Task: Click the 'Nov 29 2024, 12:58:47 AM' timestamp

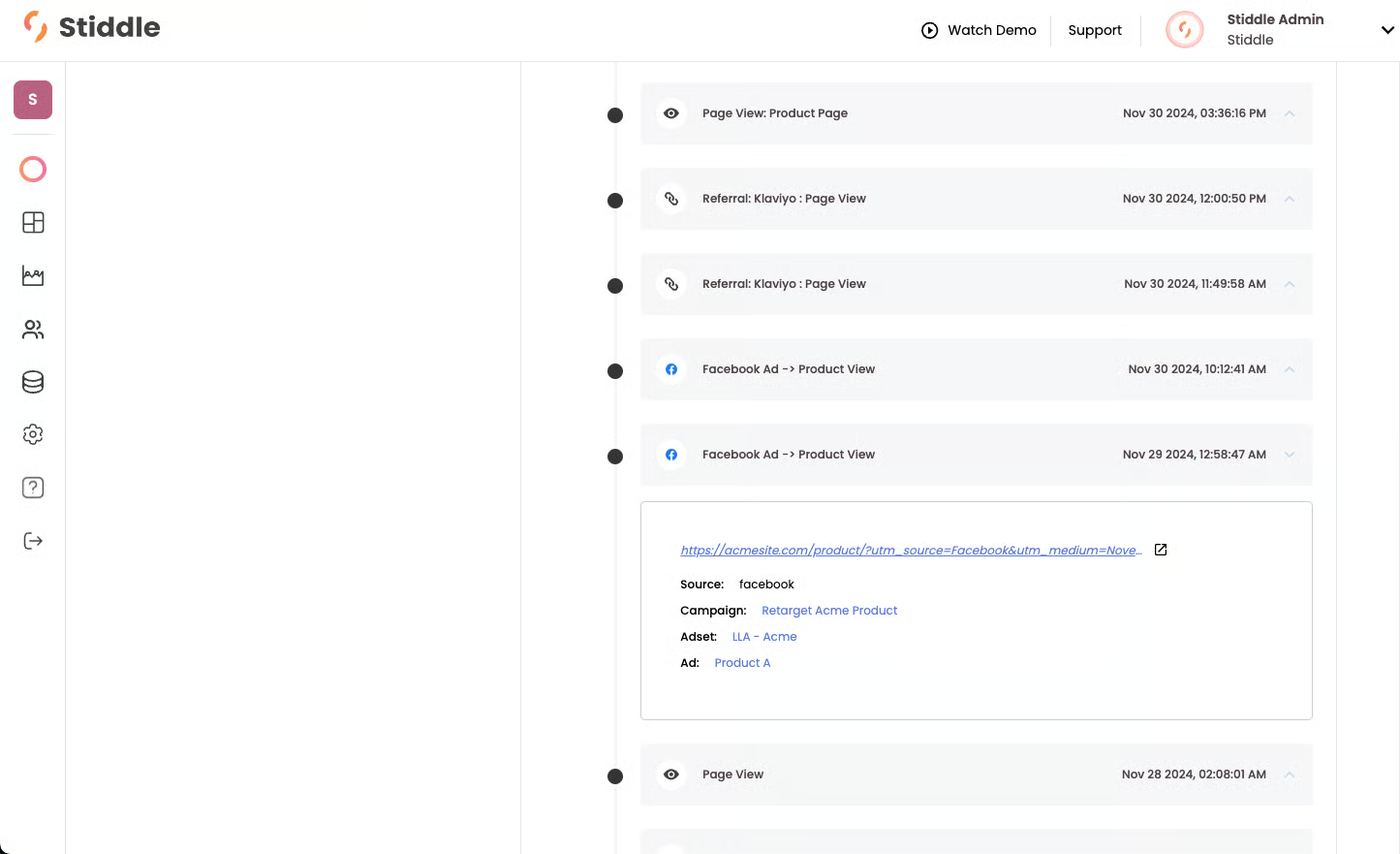Action: 1194,455
